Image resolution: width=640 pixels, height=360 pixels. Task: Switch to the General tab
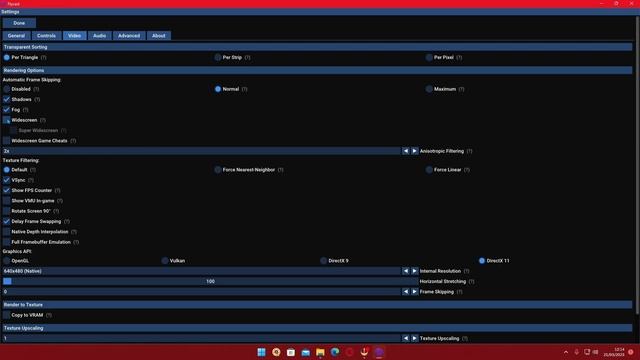pos(16,36)
